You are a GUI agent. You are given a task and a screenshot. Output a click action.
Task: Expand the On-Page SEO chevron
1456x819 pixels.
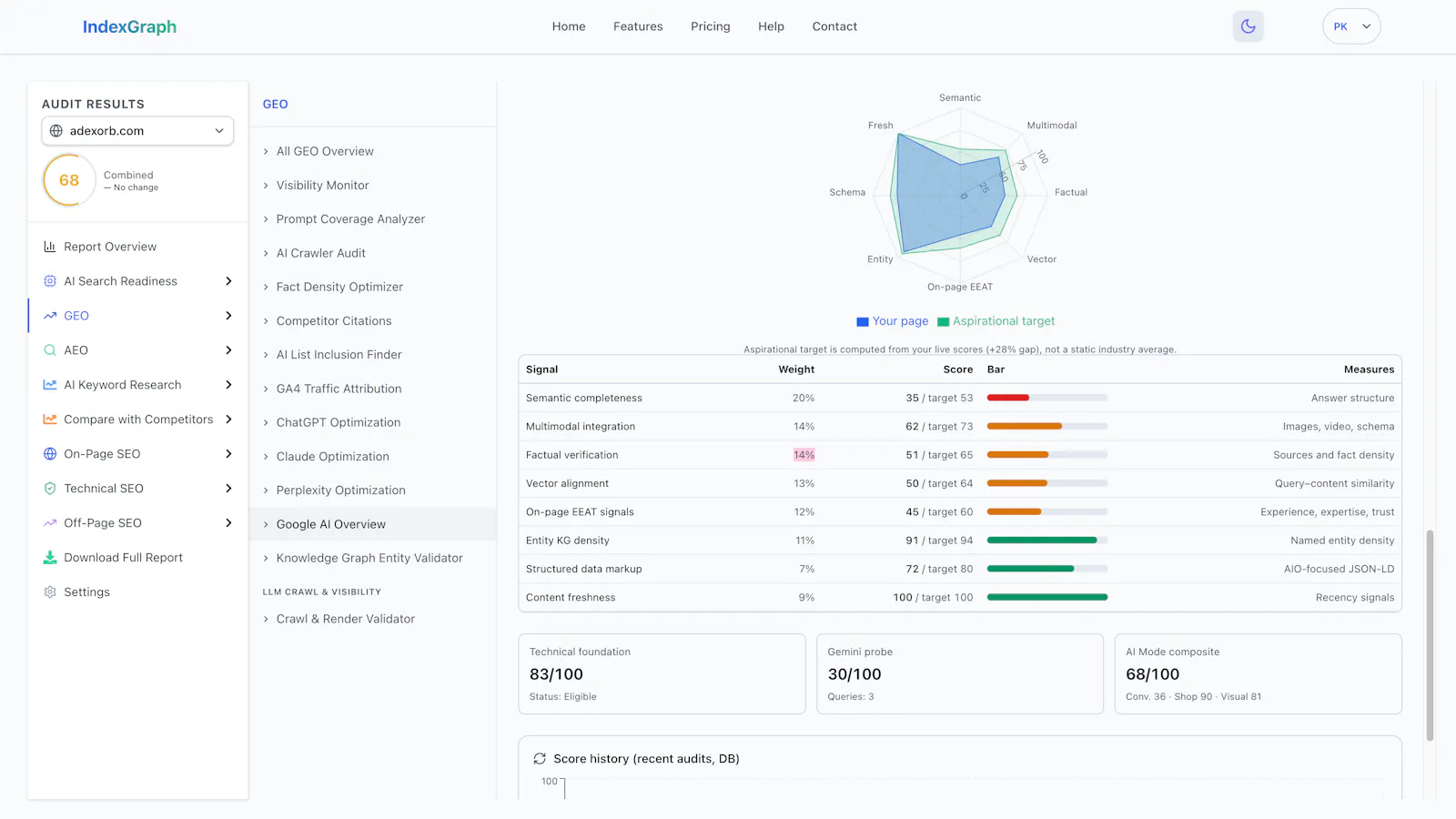coord(228,454)
